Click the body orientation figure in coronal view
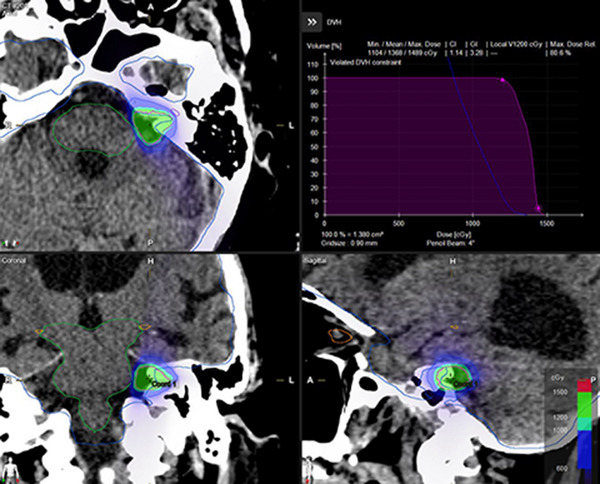 tap(11, 469)
